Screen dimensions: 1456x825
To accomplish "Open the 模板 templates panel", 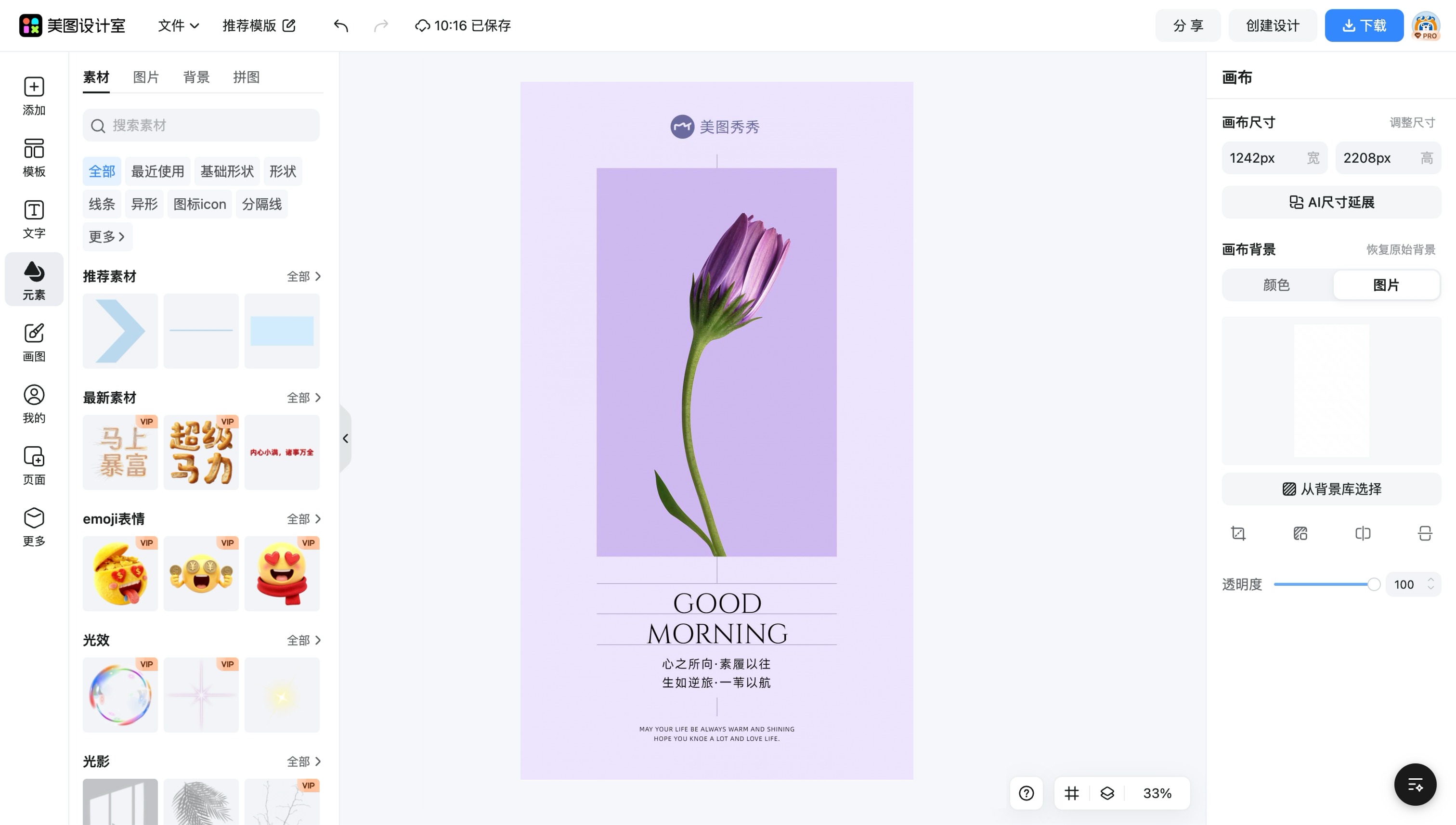I will click(34, 157).
